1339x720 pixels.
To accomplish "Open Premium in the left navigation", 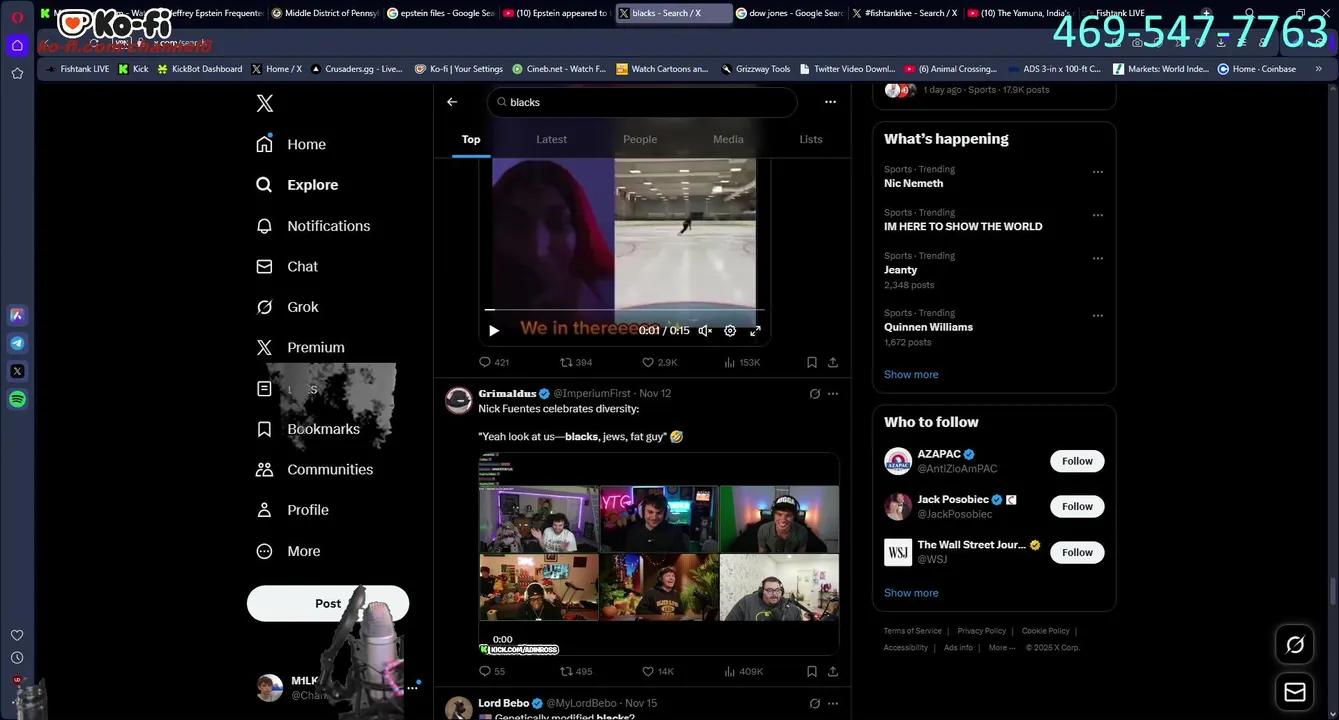I will click(x=301, y=348).
